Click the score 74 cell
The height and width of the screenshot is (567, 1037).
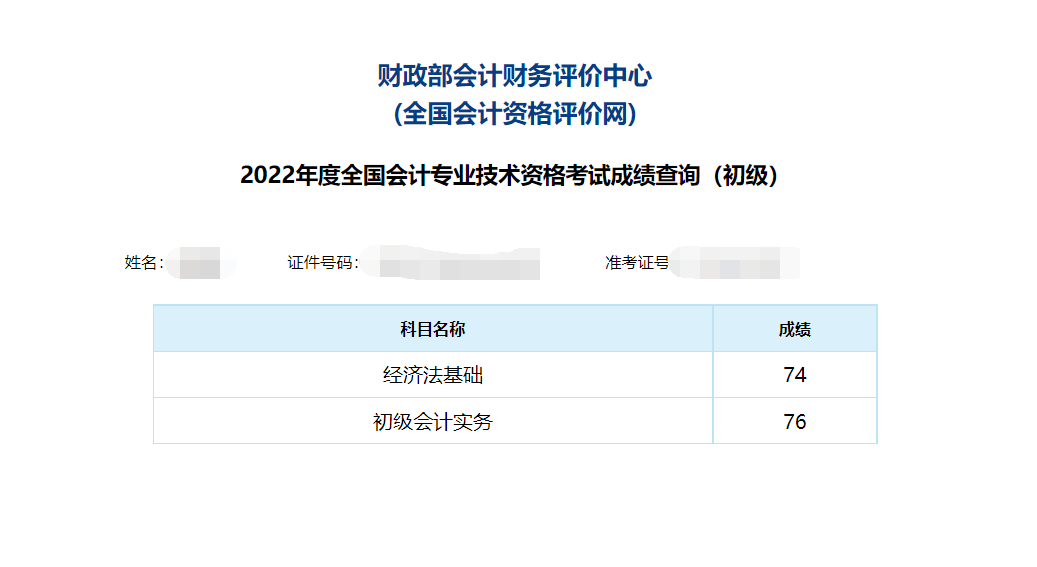tap(795, 375)
